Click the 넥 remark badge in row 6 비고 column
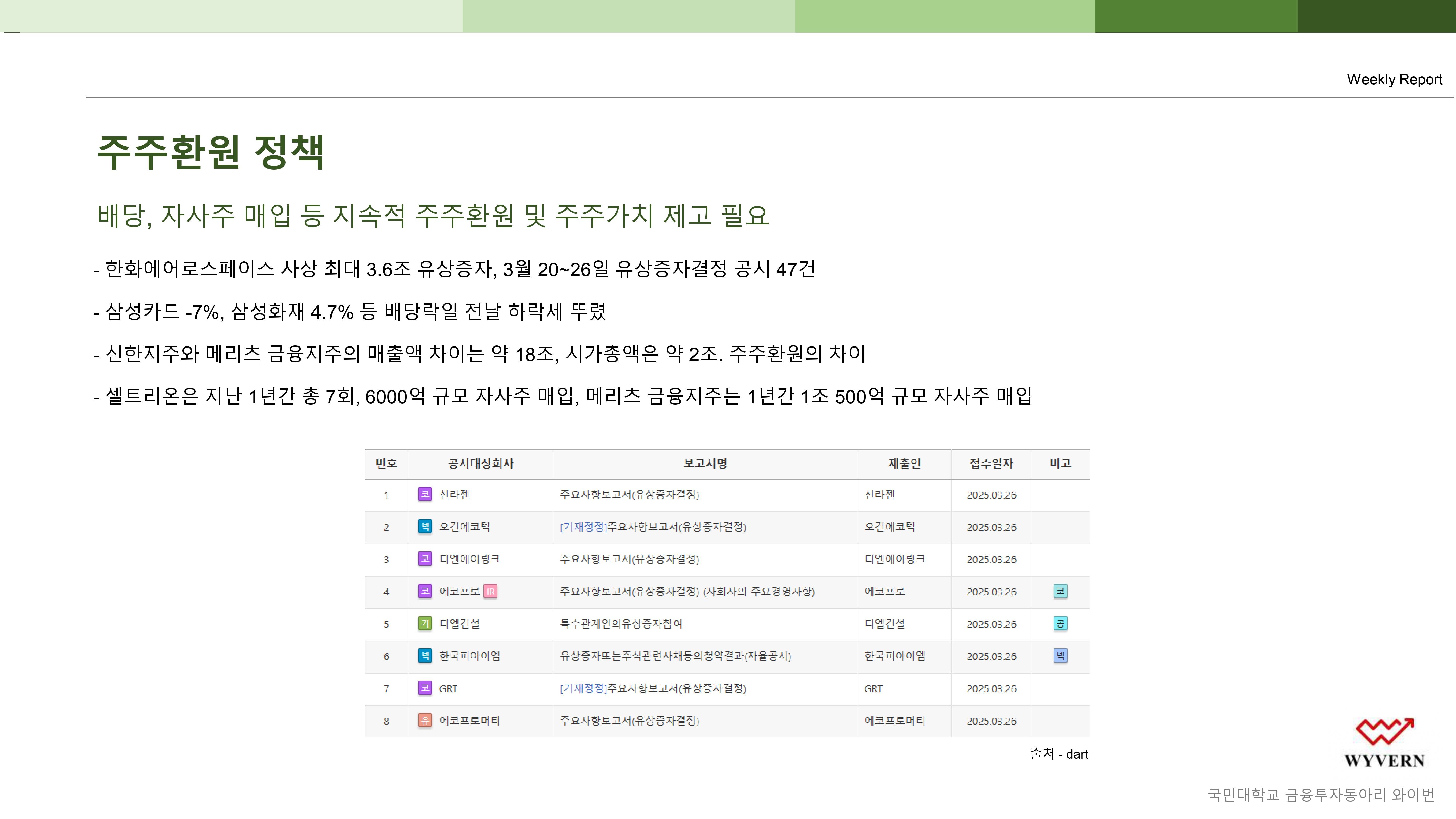Screen dimensions: 1456x819 coord(1060,656)
